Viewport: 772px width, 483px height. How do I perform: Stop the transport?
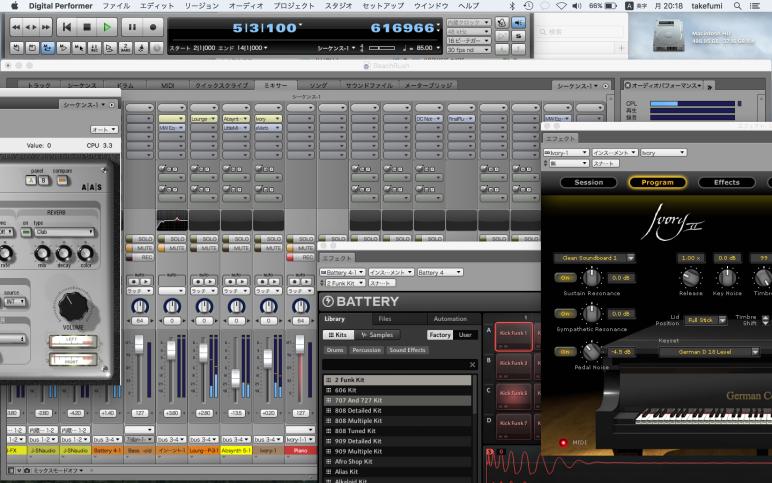pos(87,27)
